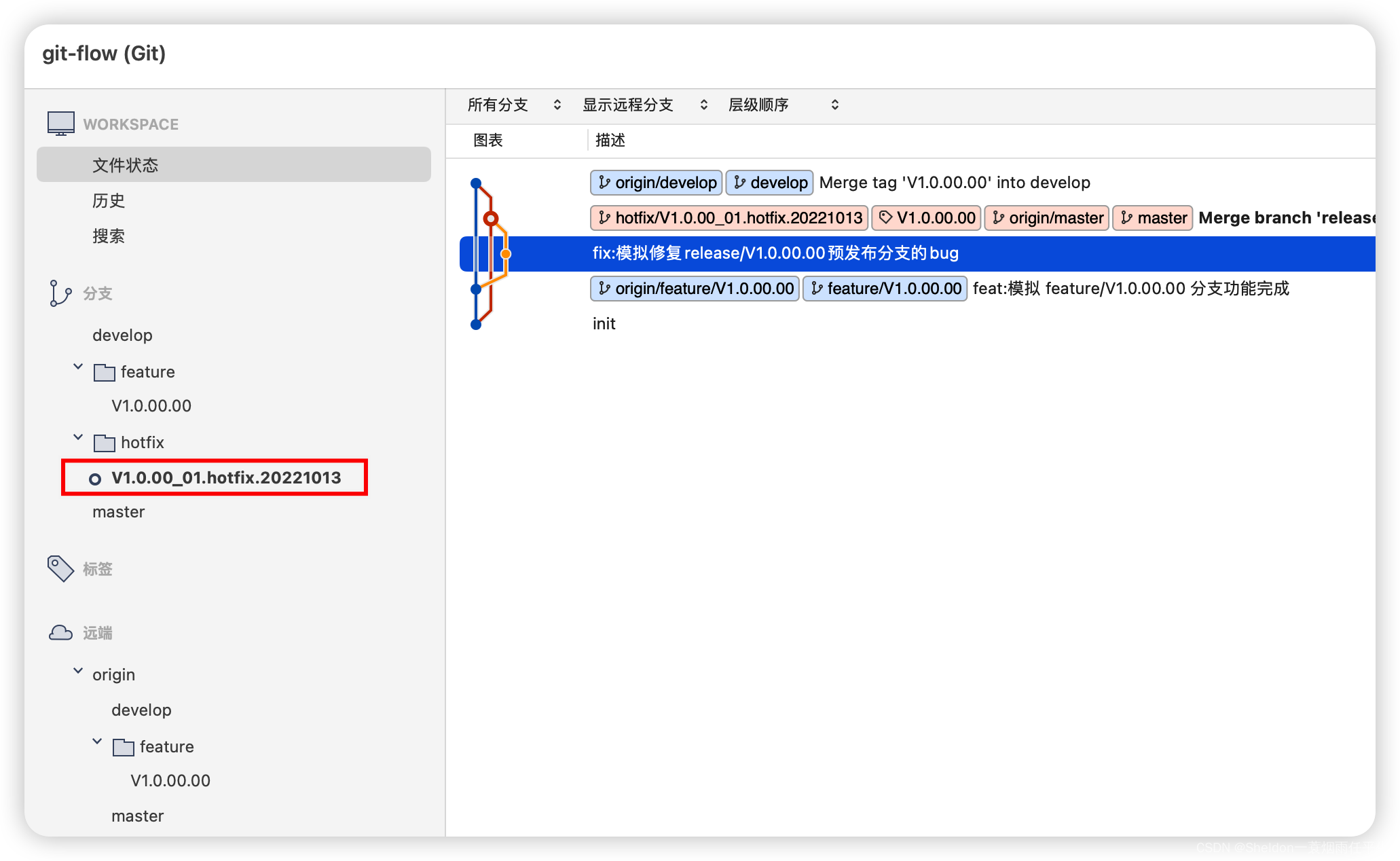Select the 'feat:模拟 feature/V1.0.00.00' commit message
Viewport: 1400px width, 861px height.
tap(1130, 289)
